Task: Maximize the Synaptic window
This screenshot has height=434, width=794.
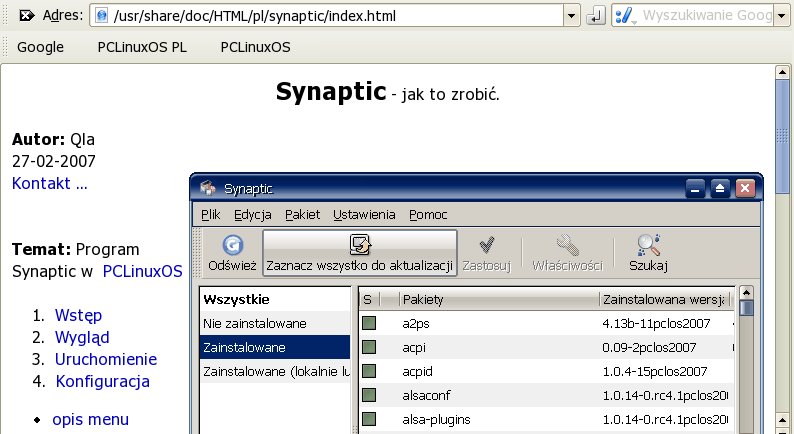Action: point(720,189)
